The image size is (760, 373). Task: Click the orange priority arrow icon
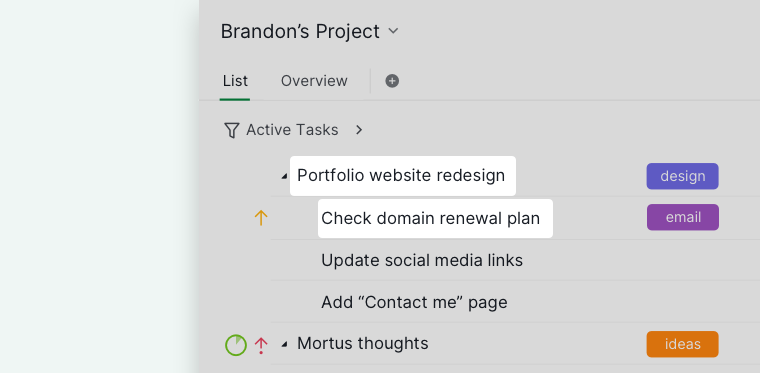coord(261,218)
